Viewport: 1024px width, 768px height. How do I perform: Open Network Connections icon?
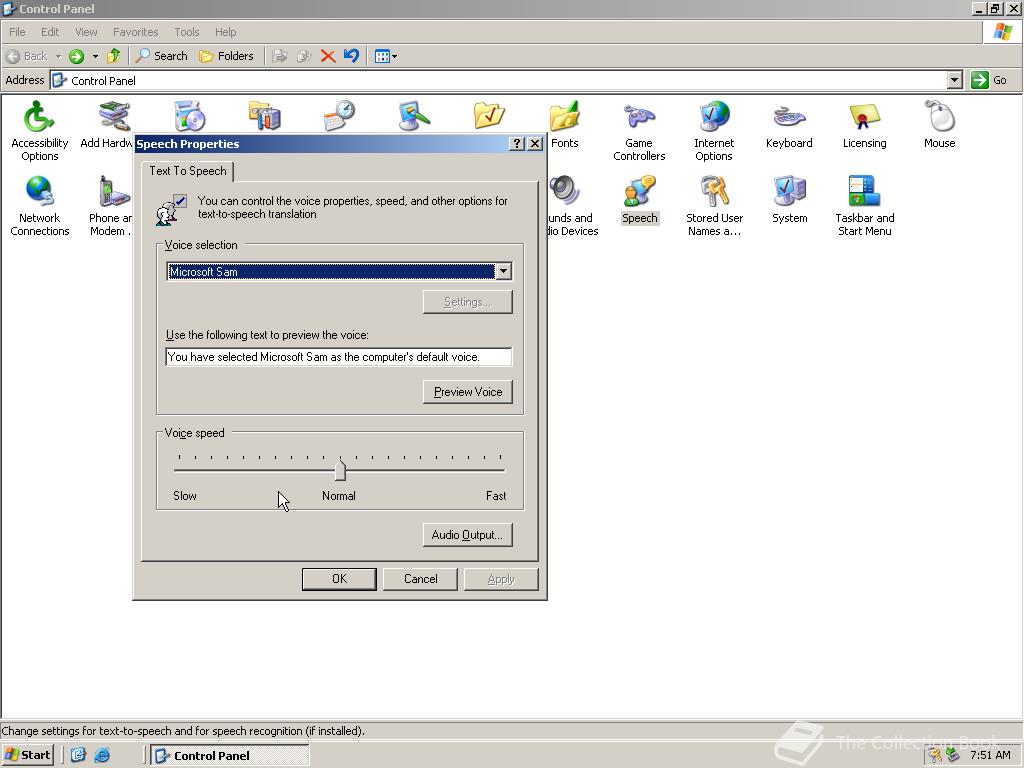[x=39, y=205]
